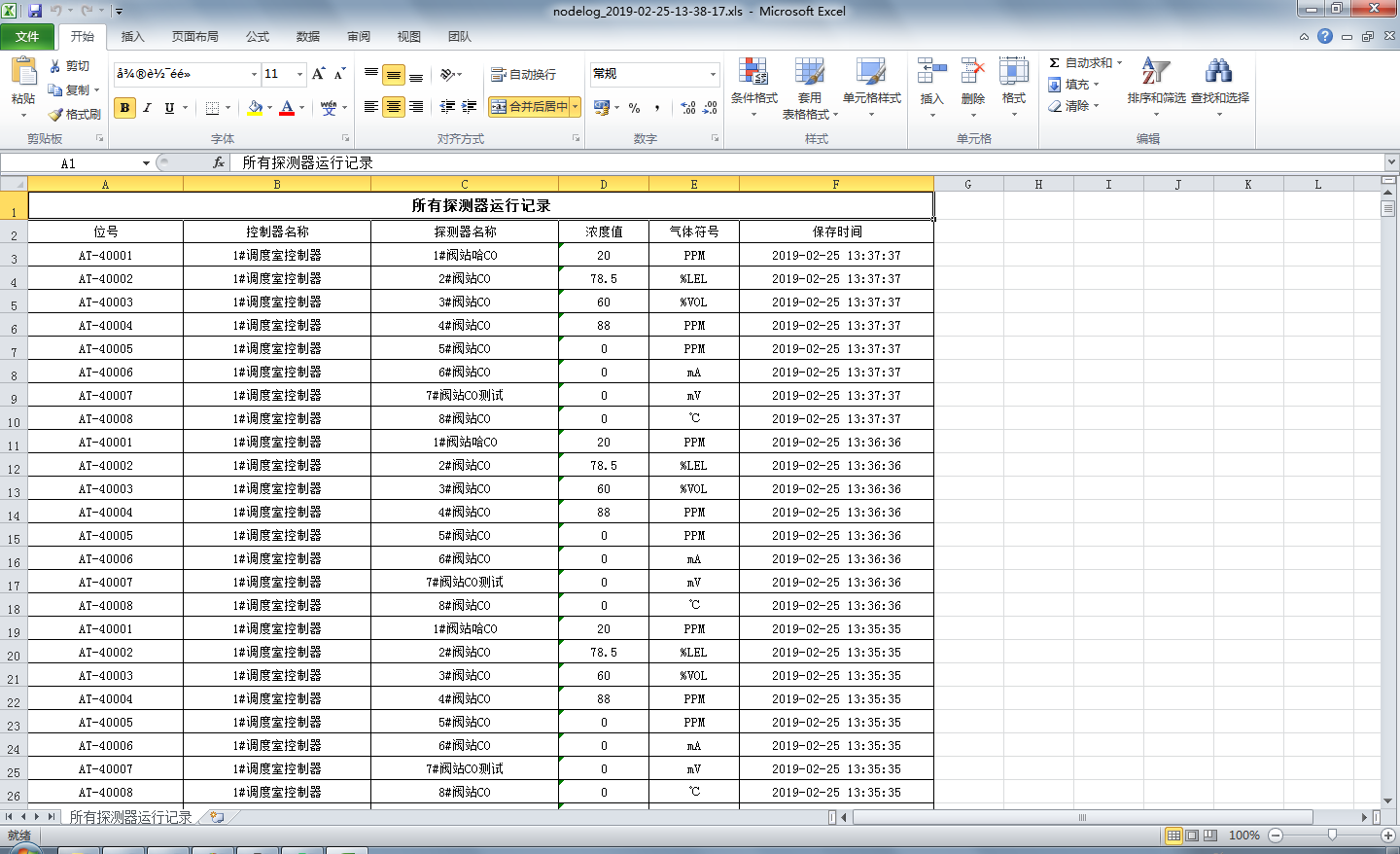This screenshot has width=1400, height=854.
Task: Click the comma style icon
Action: [x=657, y=108]
